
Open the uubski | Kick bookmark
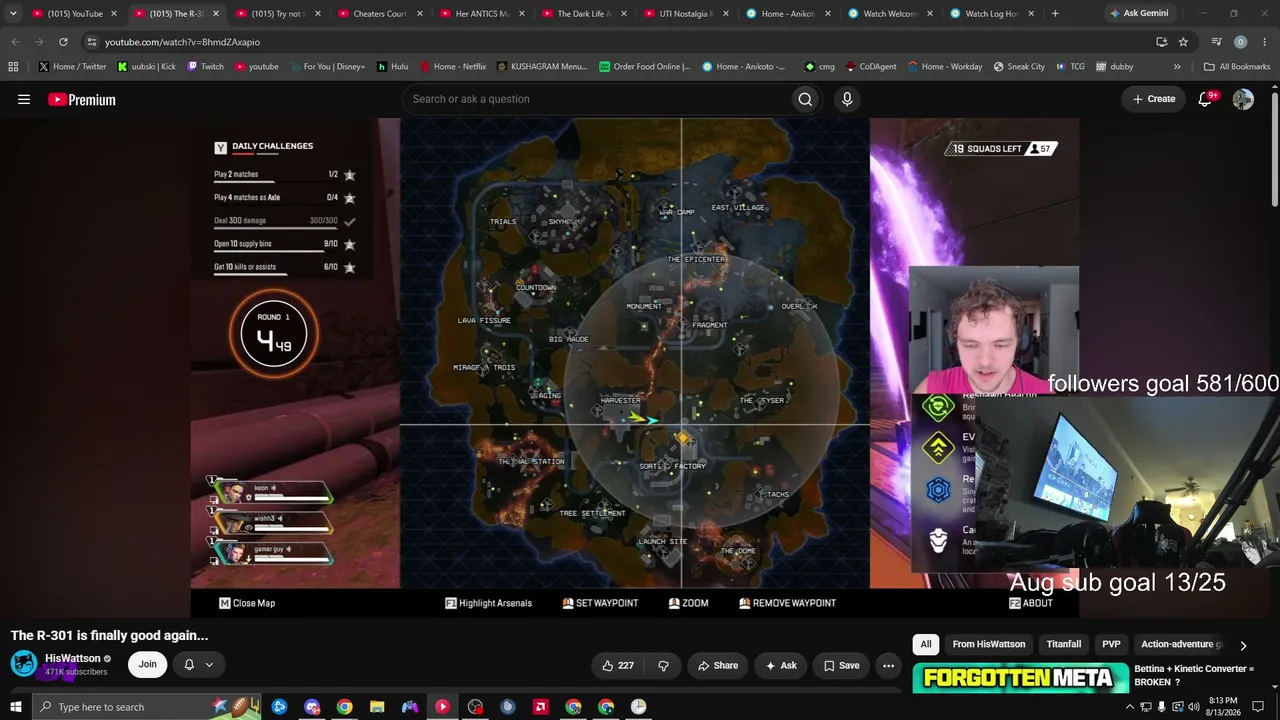146,67
